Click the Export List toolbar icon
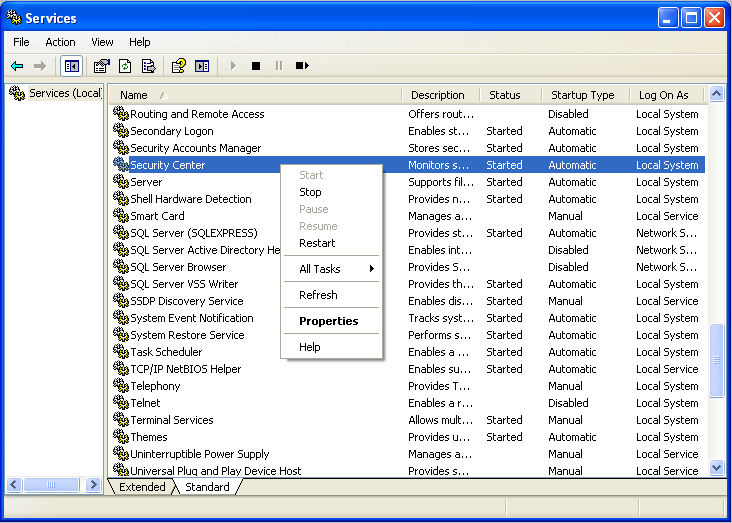The image size is (732, 523). (x=148, y=66)
